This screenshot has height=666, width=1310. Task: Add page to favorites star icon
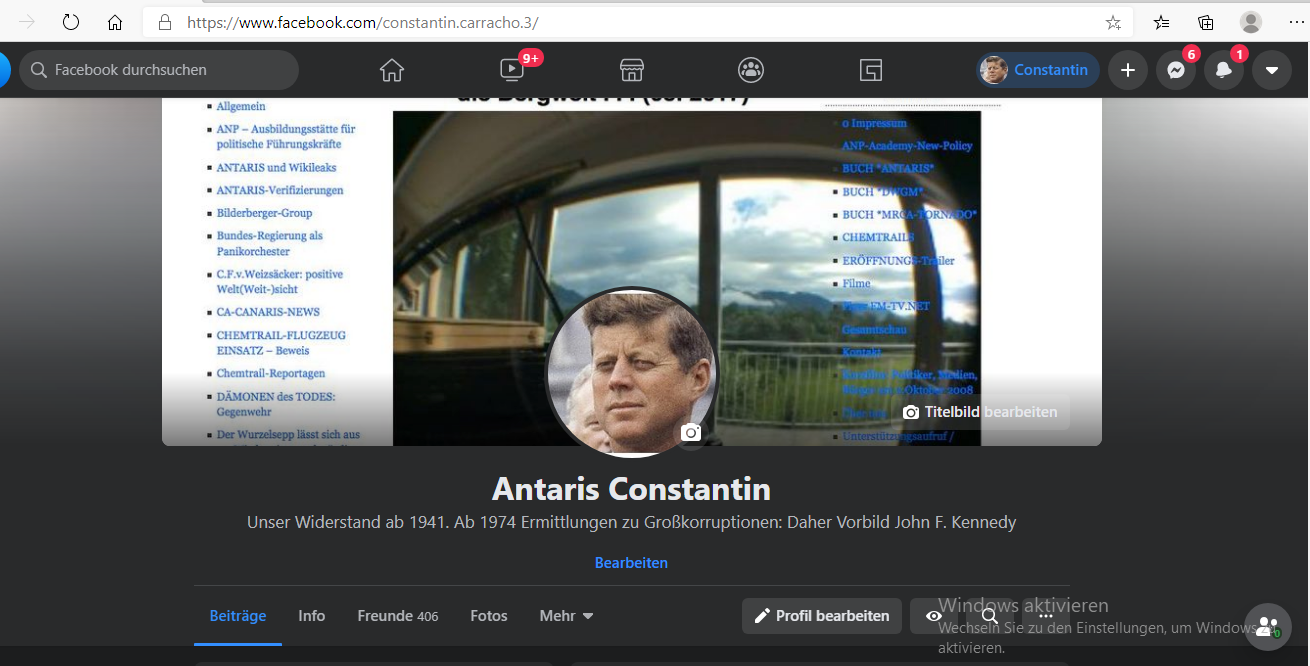coord(1113,22)
